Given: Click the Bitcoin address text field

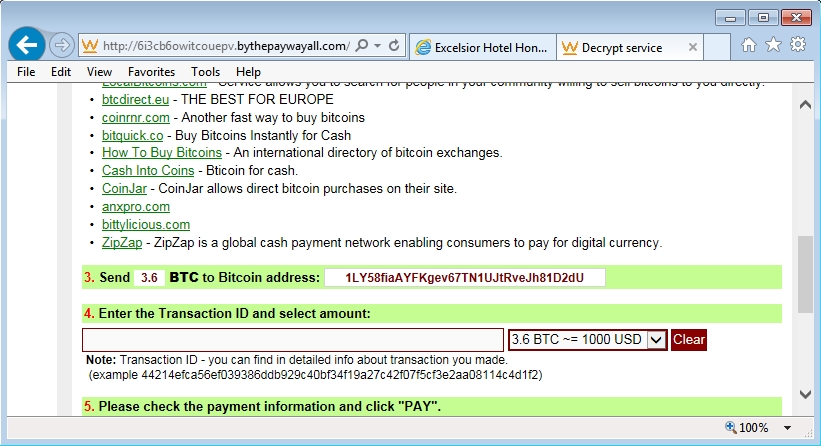Looking at the screenshot, I should (x=464, y=277).
